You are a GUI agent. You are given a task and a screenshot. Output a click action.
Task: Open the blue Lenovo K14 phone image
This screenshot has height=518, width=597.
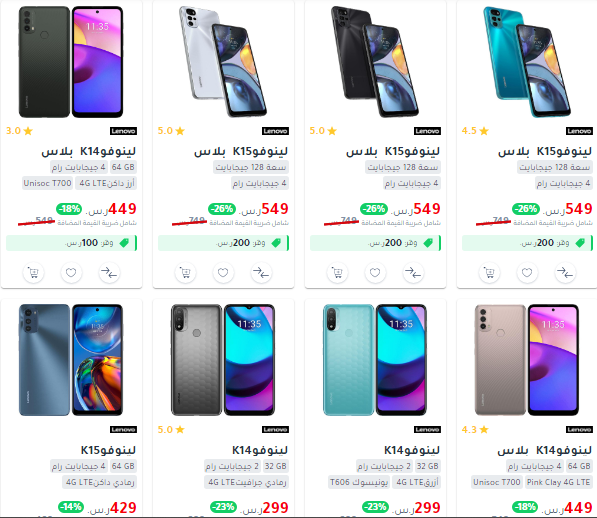[x=375, y=360]
